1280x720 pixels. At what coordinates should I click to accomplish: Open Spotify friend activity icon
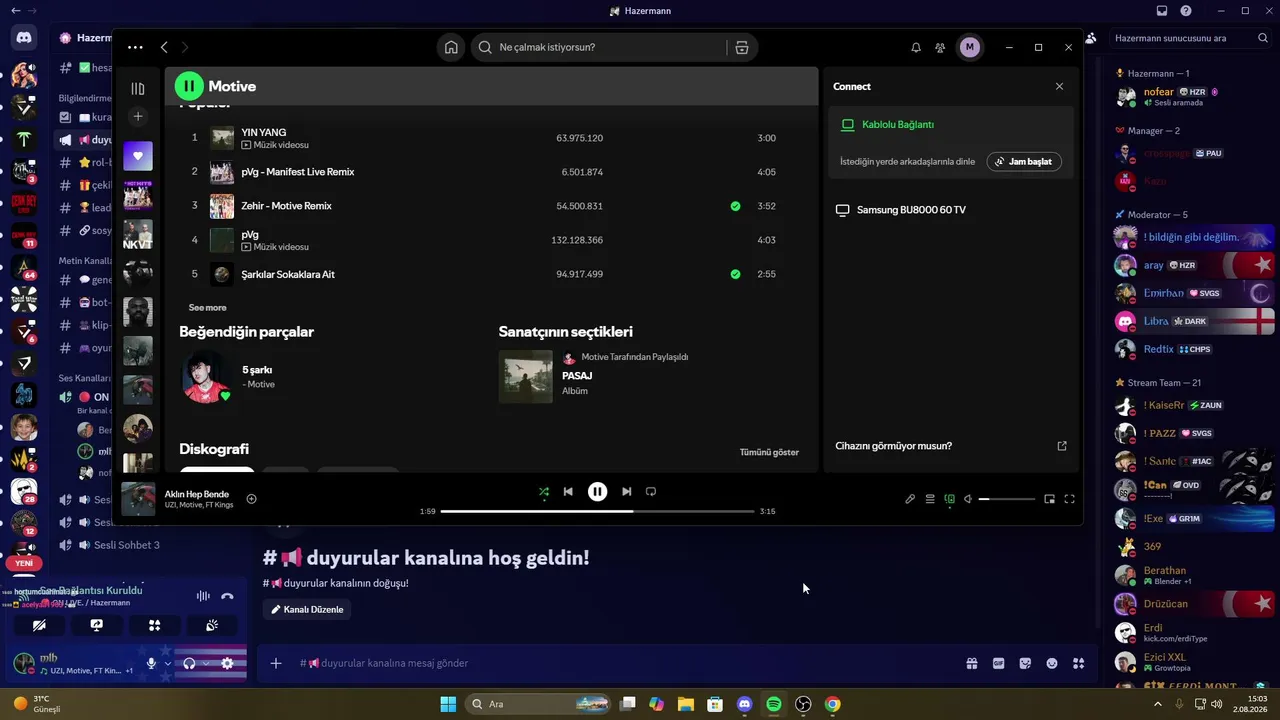coord(940,47)
